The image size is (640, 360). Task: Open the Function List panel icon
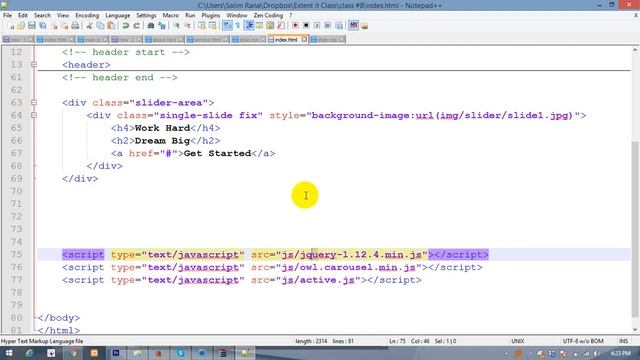[x=281, y=26]
